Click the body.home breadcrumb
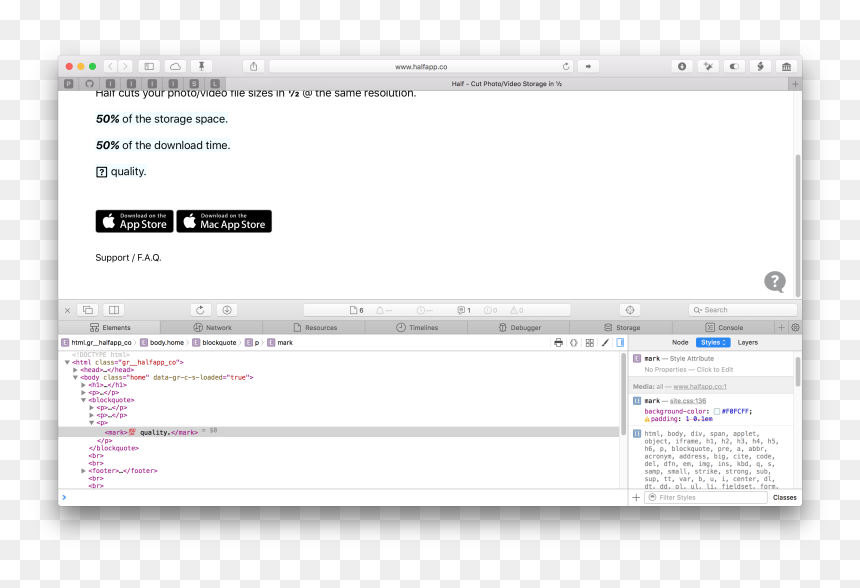The image size is (860, 588). click(x=162, y=342)
